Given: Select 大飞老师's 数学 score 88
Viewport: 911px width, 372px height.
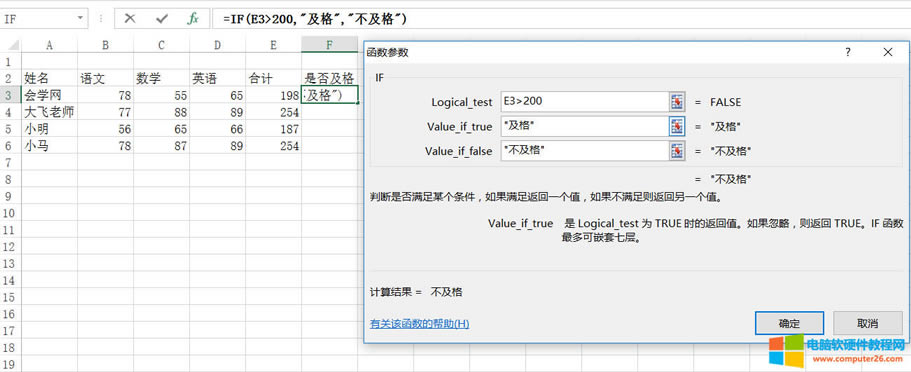Looking at the screenshot, I should coord(162,112).
